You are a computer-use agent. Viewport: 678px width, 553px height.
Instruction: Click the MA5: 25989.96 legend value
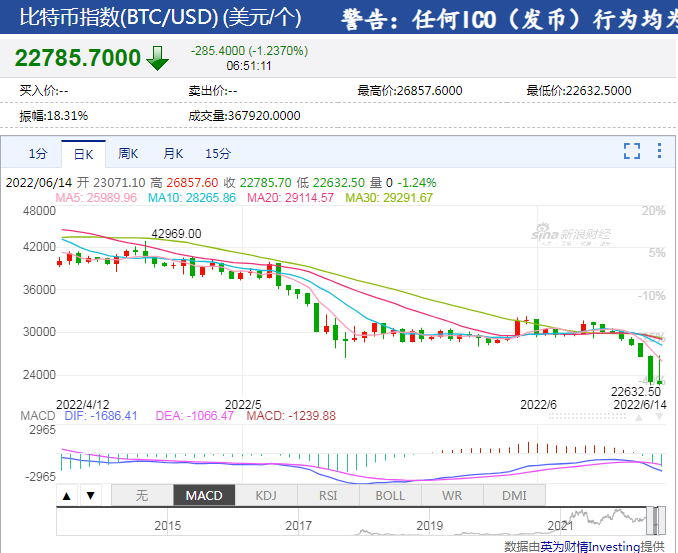tap(96, 198)
